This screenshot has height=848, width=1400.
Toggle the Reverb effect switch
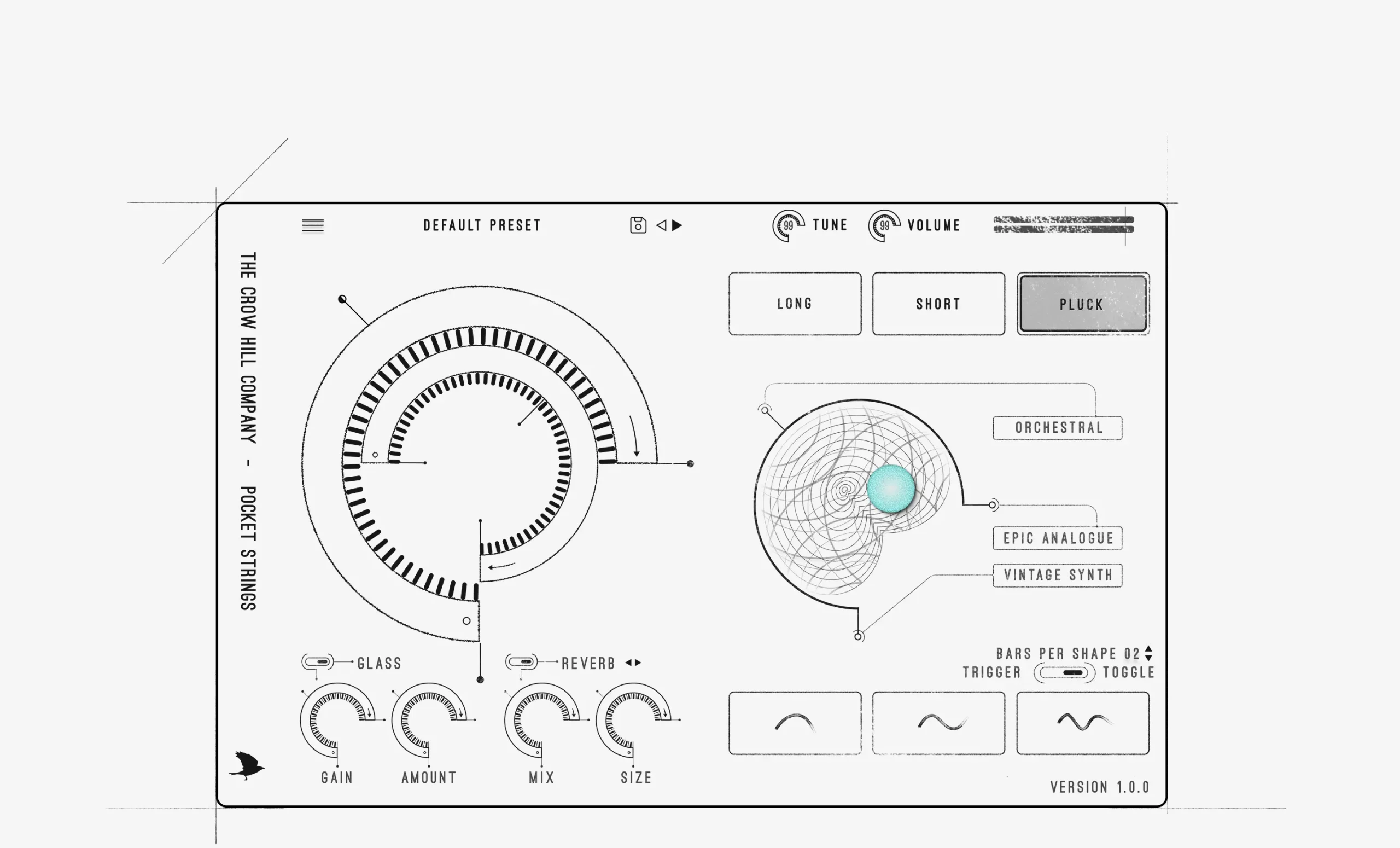point(522,661)
